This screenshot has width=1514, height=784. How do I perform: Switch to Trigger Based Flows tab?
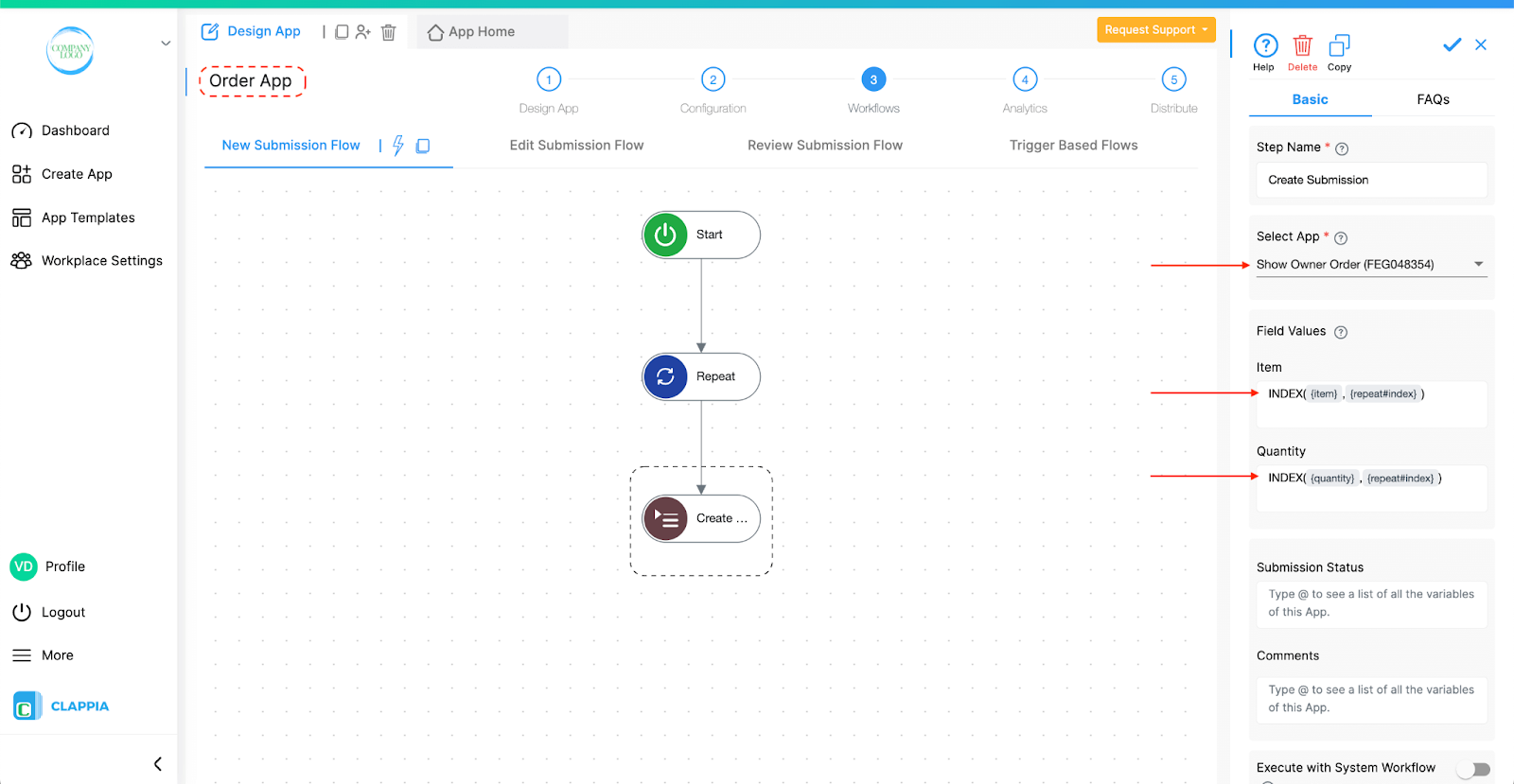click(1073, 145)
